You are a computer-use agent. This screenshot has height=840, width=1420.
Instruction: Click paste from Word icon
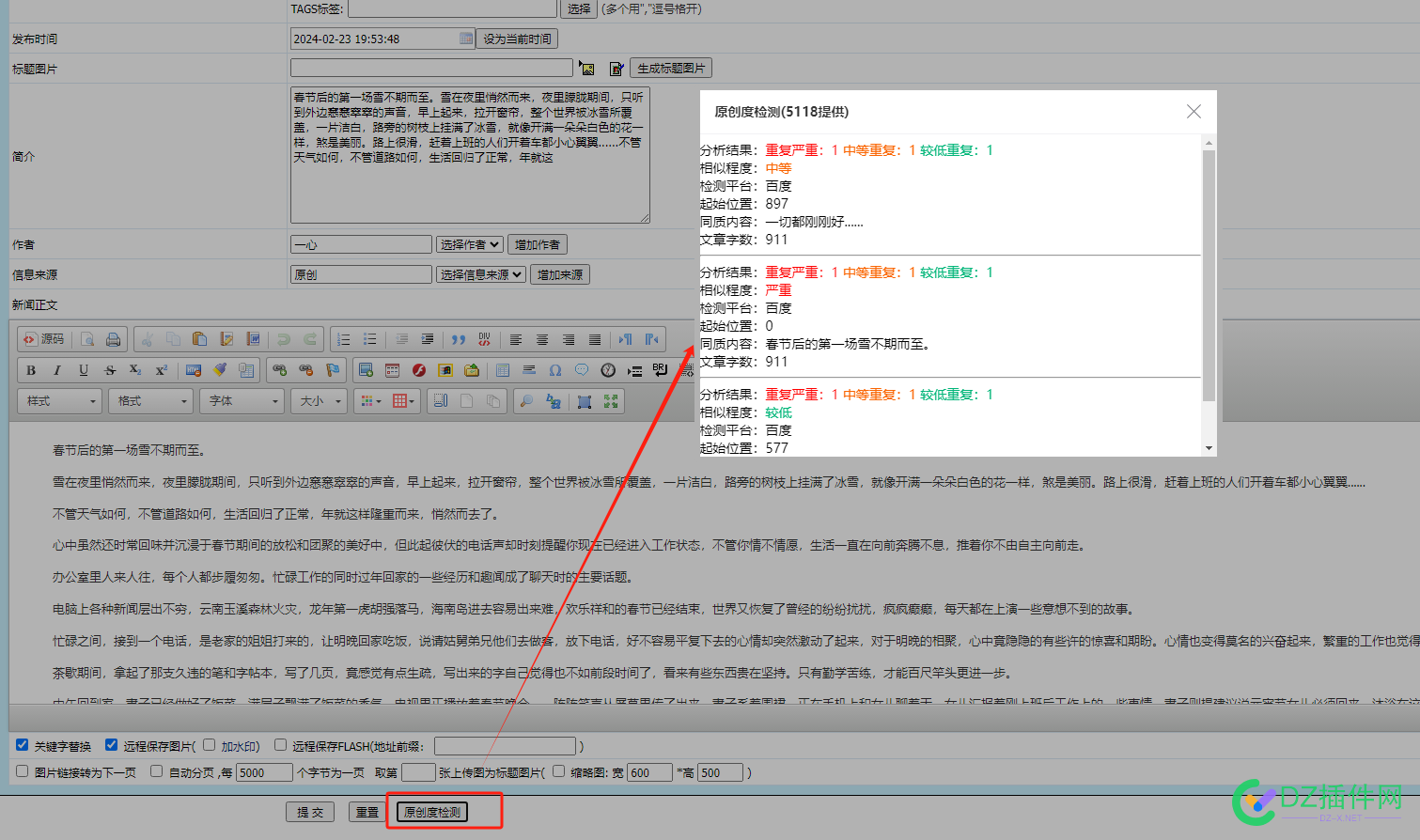click(x=253, y=339)
